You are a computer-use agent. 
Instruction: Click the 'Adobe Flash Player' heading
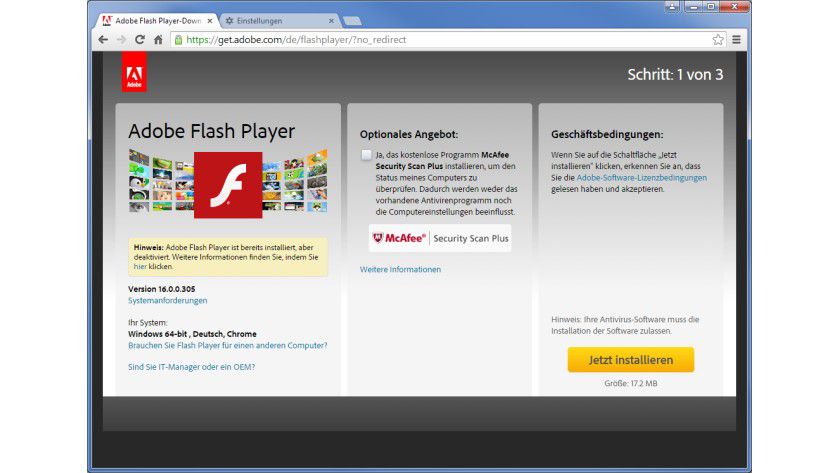click(x=212, y=131)
